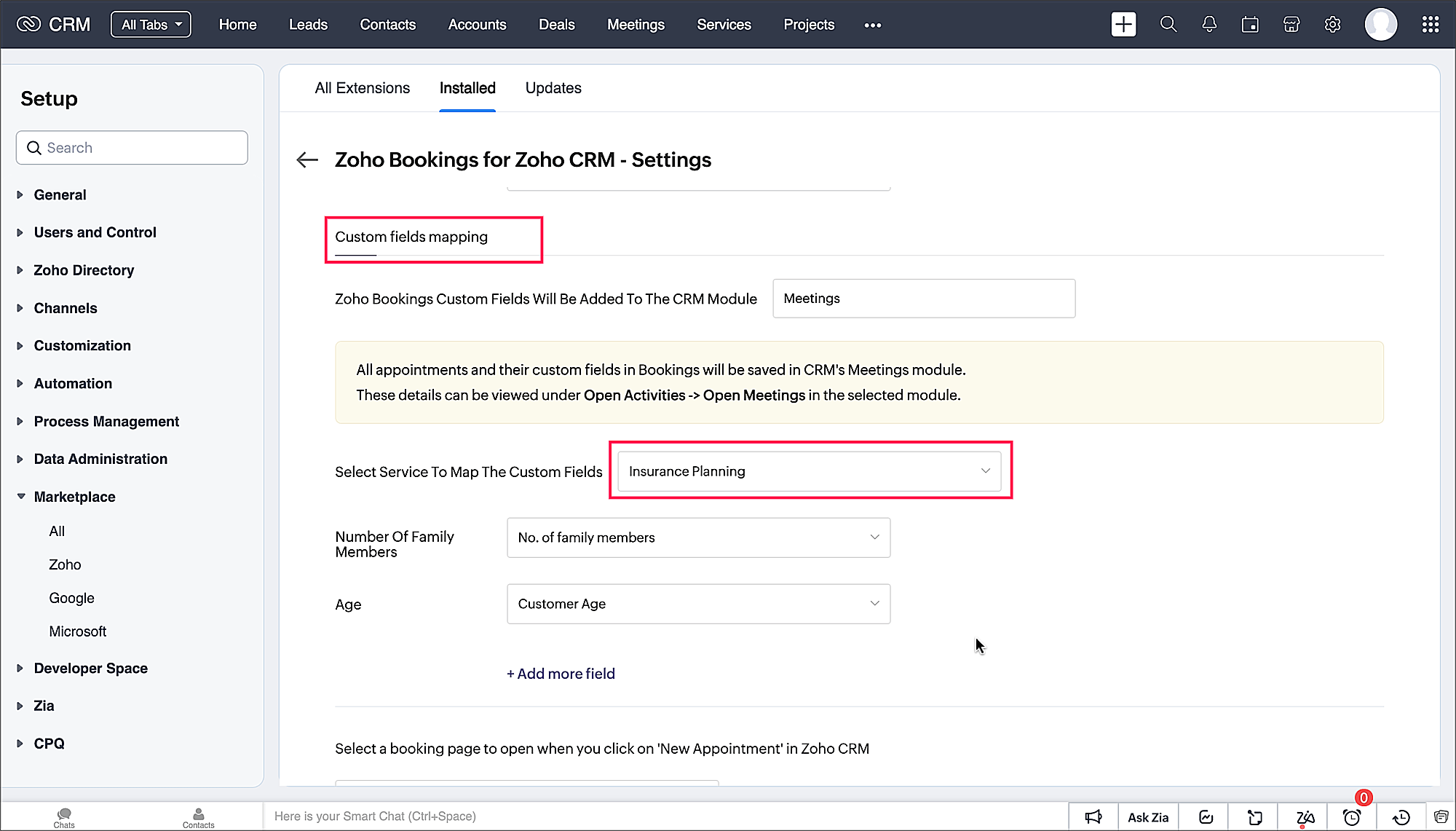
Task: Open the No. of family members dropdown
Action: [697, 537]
